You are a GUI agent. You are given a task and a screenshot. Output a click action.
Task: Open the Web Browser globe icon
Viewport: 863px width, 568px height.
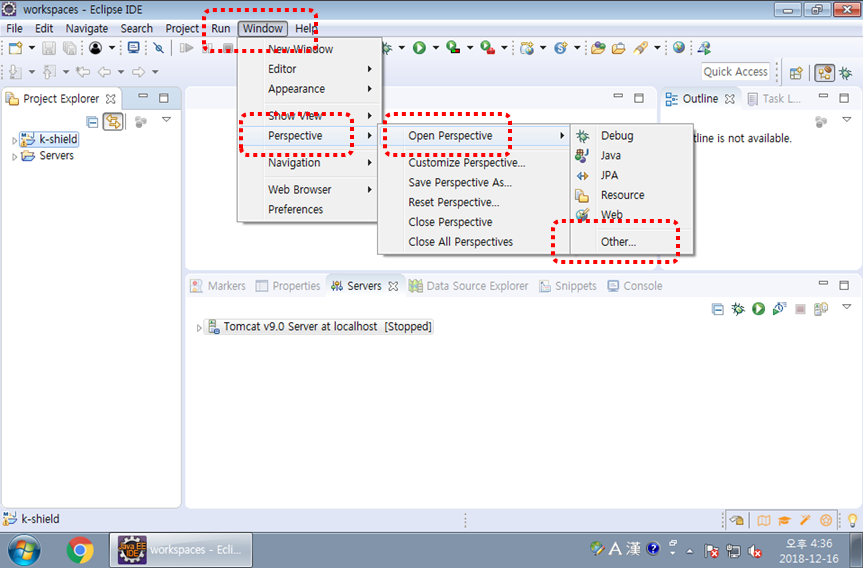(x=679, y=48)
